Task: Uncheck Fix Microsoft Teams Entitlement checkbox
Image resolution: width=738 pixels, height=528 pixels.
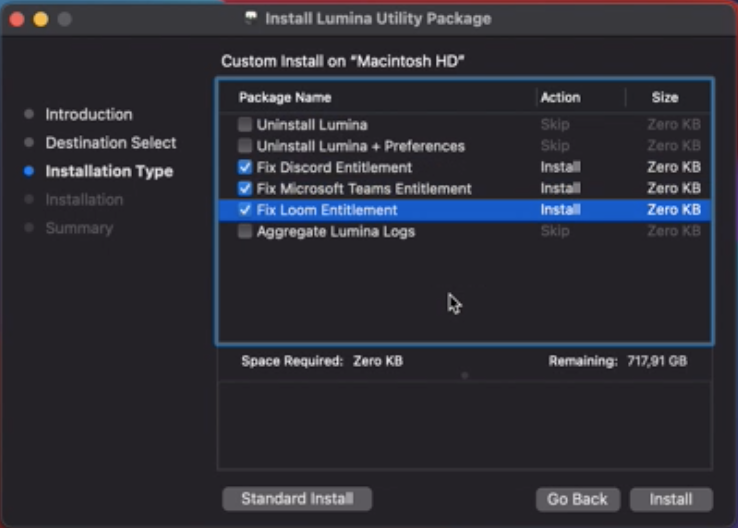Action: 245,189
